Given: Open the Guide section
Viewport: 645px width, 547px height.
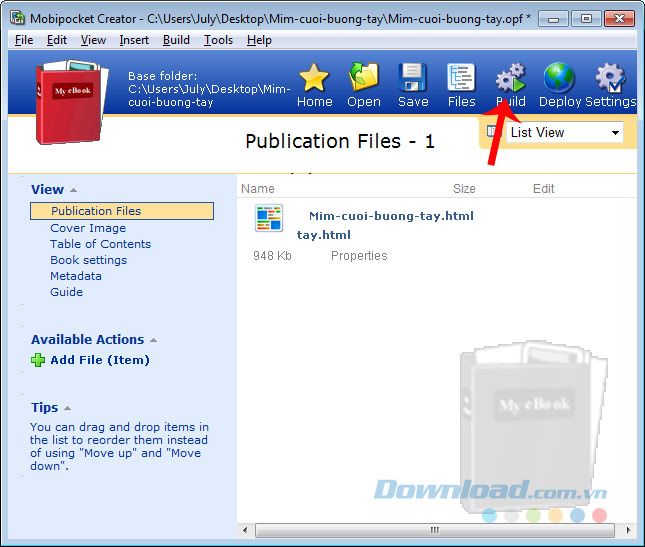Looking at the screenshot, I should pos(66,292).
